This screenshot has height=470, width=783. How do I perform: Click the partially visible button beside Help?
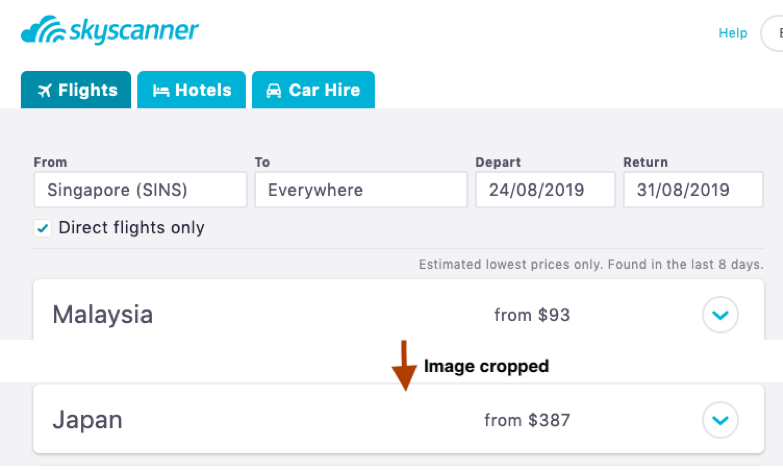[774, 33]
